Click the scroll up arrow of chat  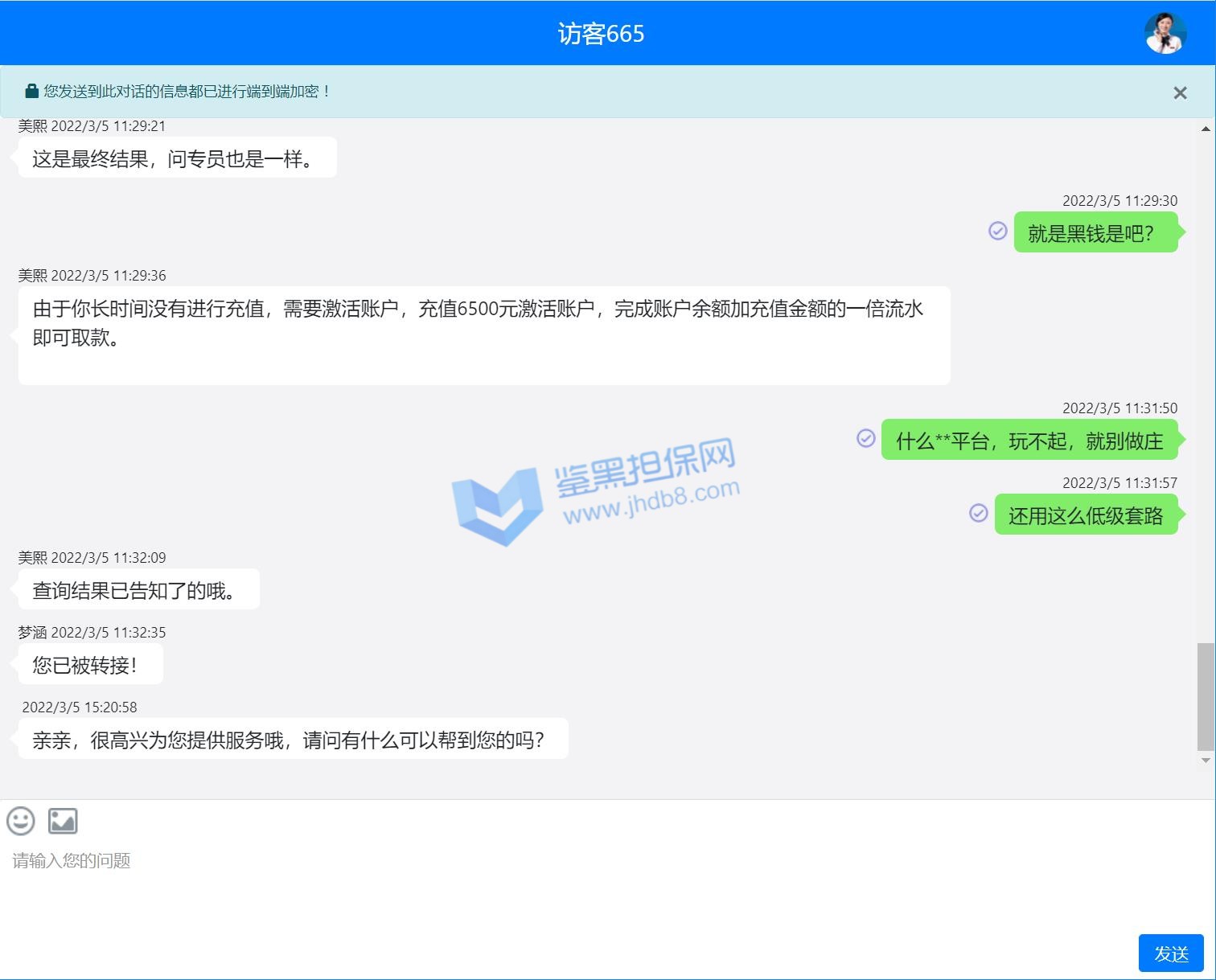pyautogui.click(x=1206, y=129)
